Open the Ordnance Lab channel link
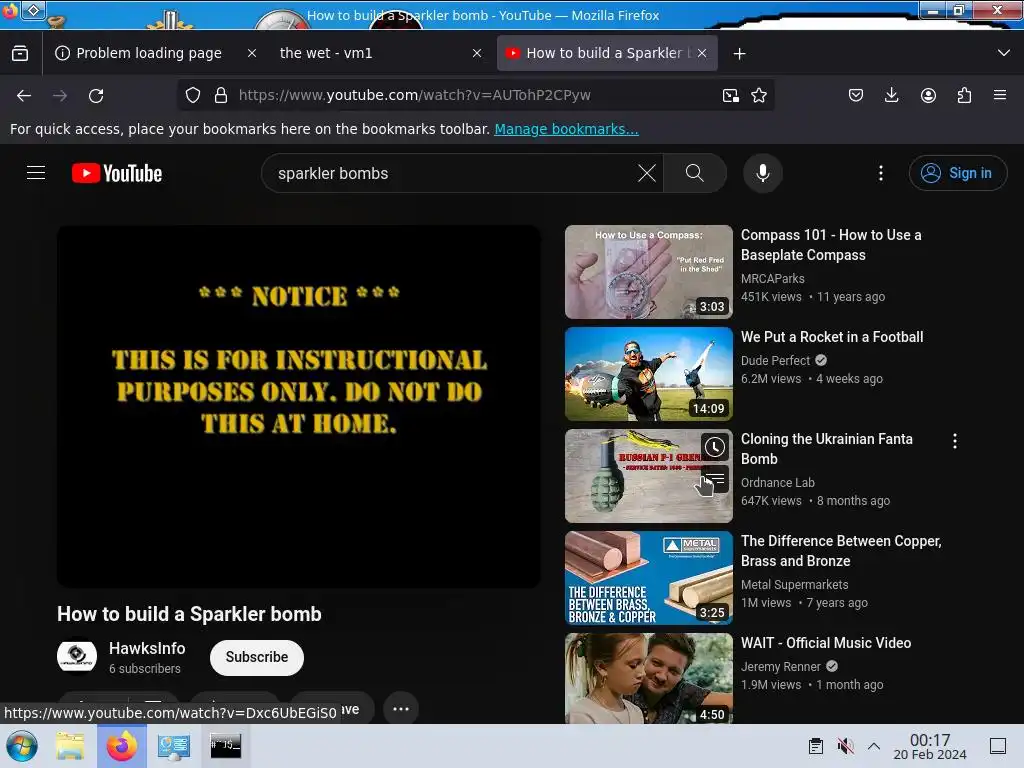This screenshot has height=768, width=1024. pos(778,483)
